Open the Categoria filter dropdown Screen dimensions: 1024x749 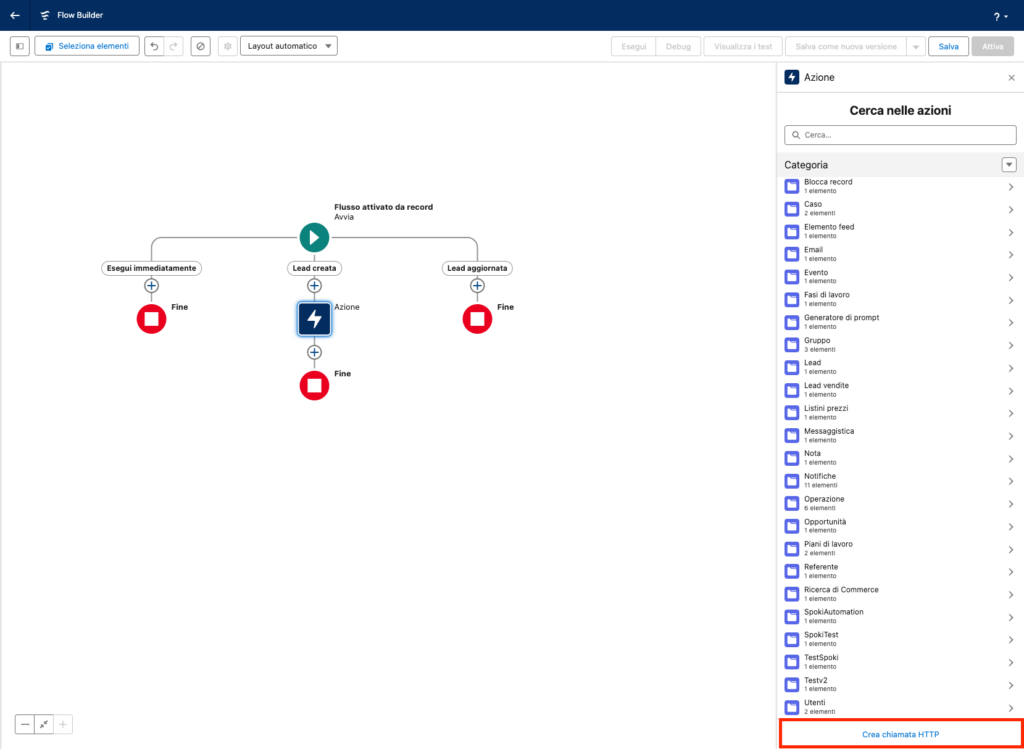point(1008,165)
